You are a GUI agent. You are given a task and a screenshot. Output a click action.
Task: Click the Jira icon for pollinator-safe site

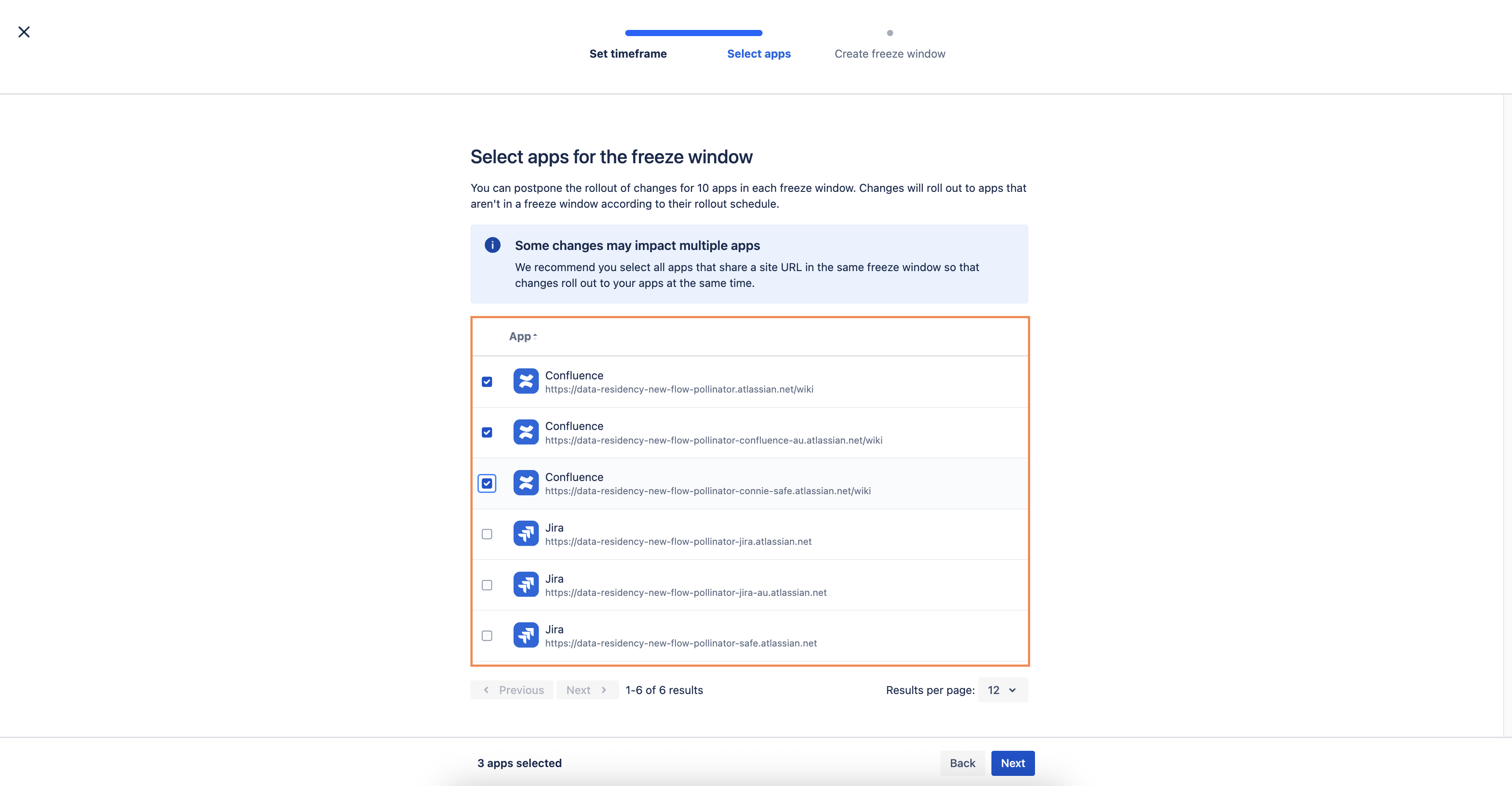(525, 635)
